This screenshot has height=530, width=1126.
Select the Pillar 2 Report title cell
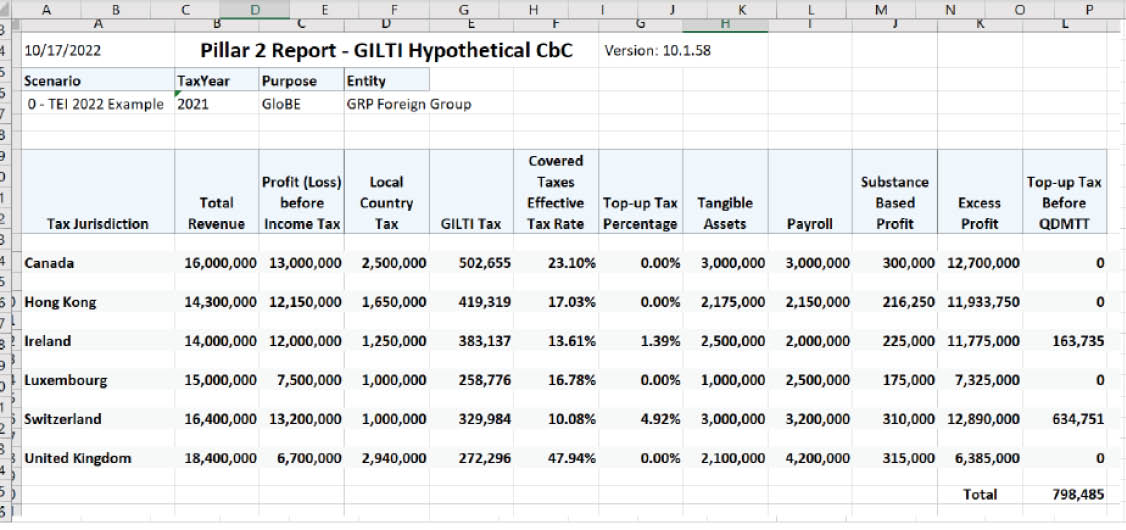tap(387, 51)
